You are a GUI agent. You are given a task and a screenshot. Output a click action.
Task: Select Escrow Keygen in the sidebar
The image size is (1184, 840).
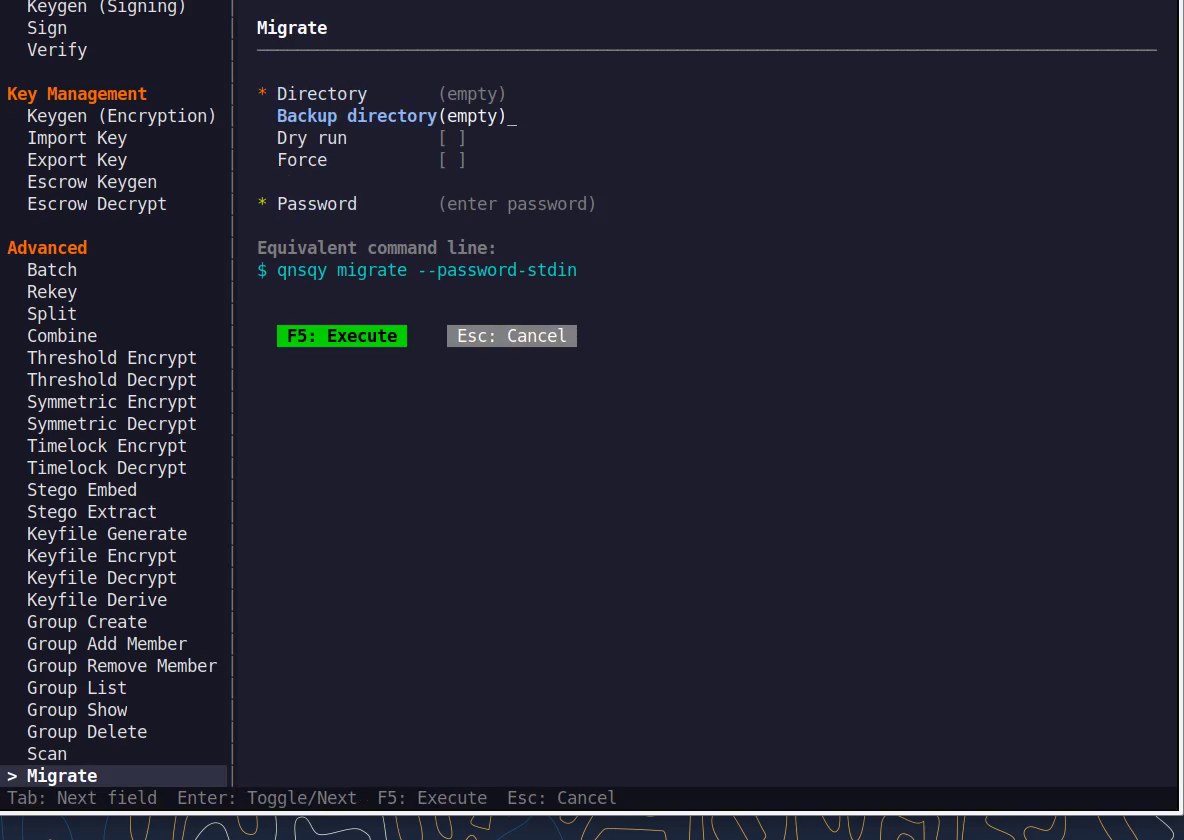point(92,182)
